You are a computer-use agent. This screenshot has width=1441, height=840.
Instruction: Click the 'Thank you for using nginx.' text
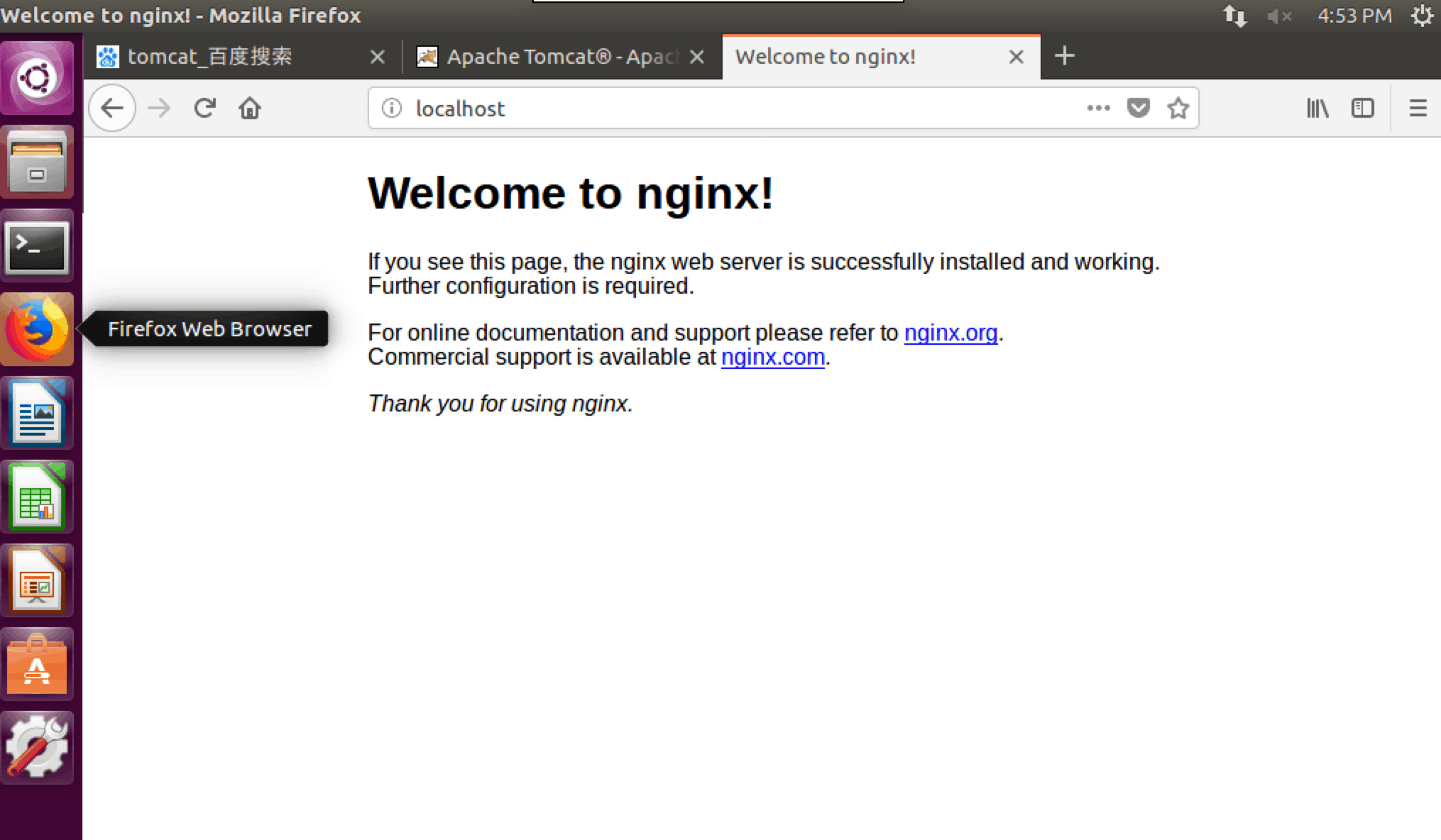pyautogui.click(x=500, y=404)
